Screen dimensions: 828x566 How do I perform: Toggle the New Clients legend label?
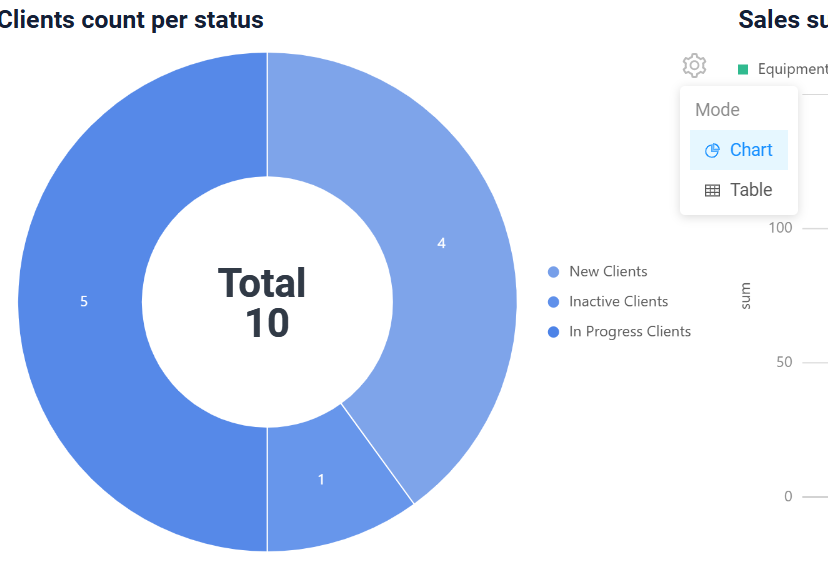click(x=608, y=272)
